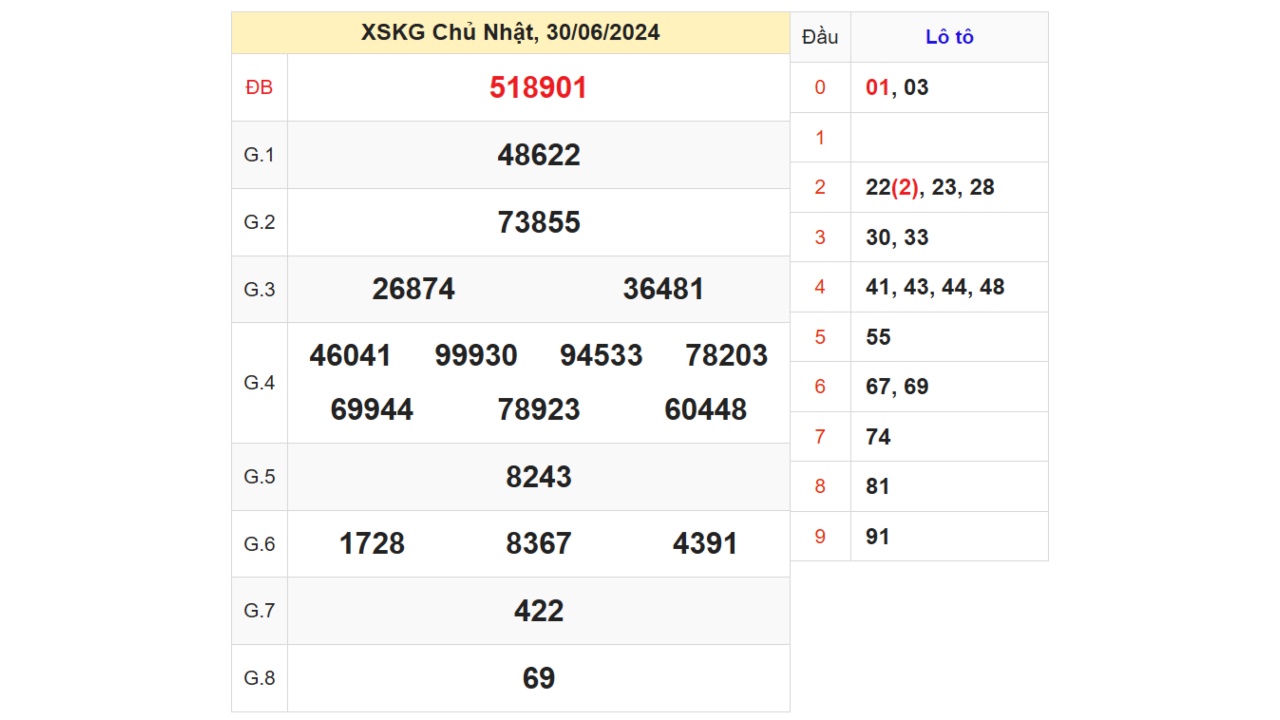Click the XSKG Chủ Nhật, 30/06/2024 header
1280x720 pixels.
click(510, 33)
